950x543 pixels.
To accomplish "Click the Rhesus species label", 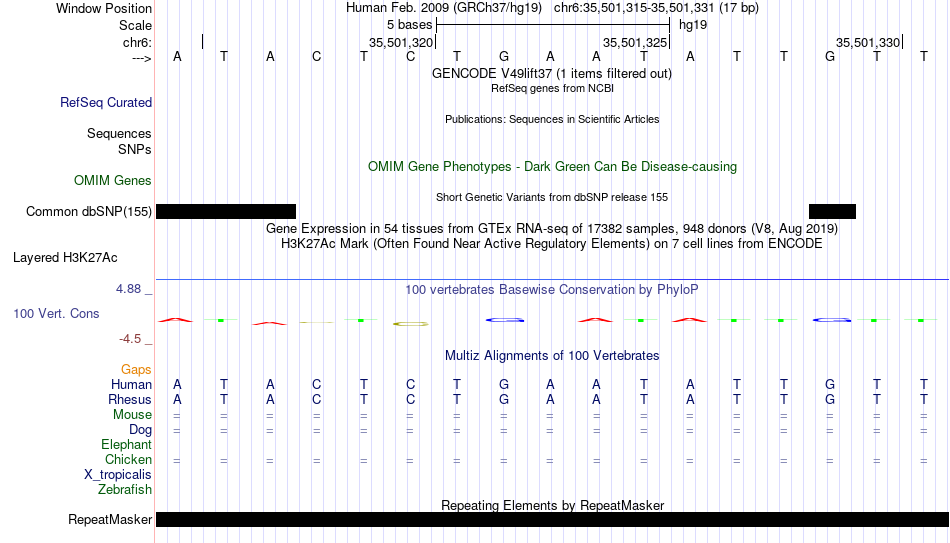I will coord(130,400).
